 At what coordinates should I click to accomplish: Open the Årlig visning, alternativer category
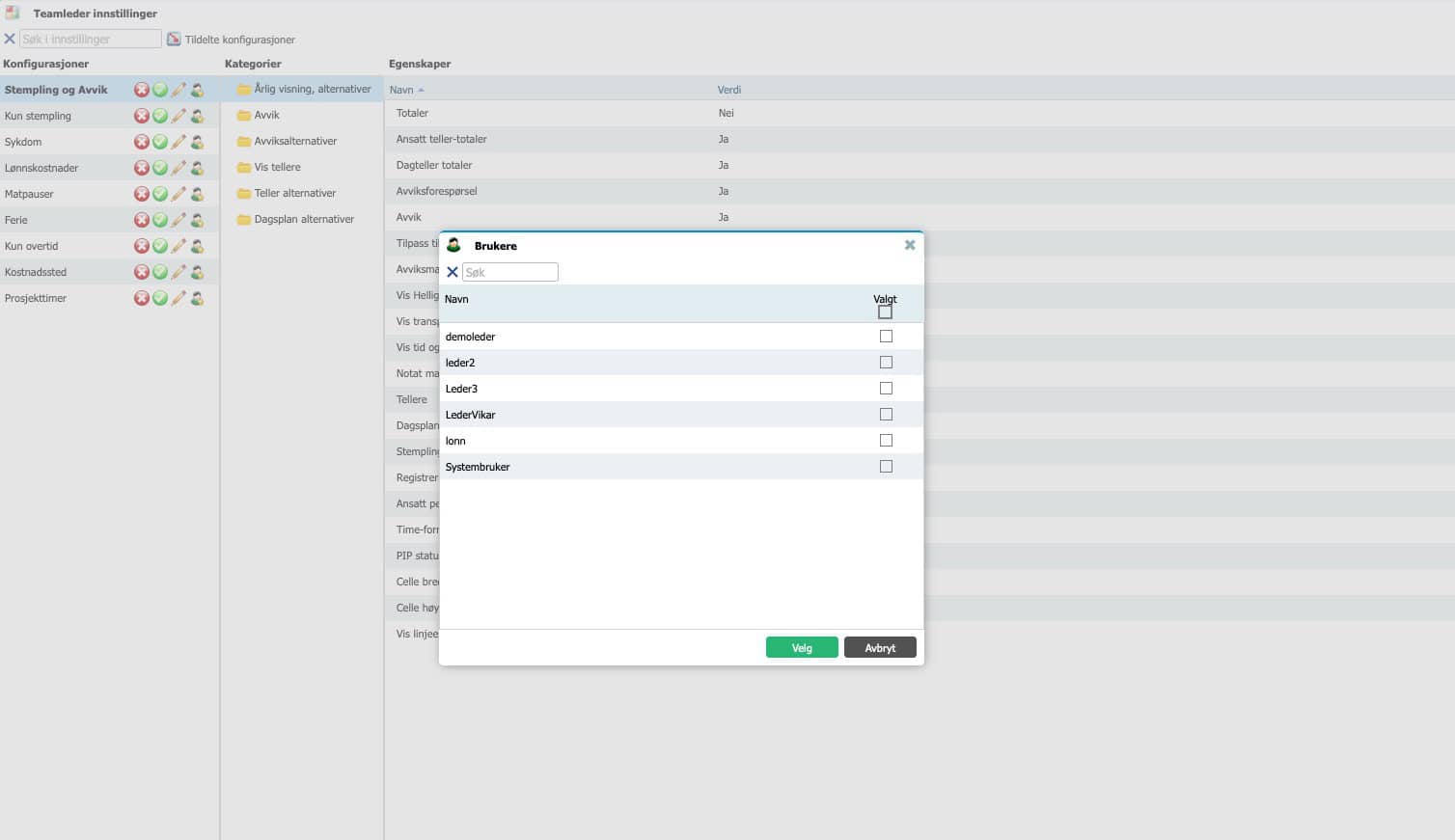[x=313, y=89]
